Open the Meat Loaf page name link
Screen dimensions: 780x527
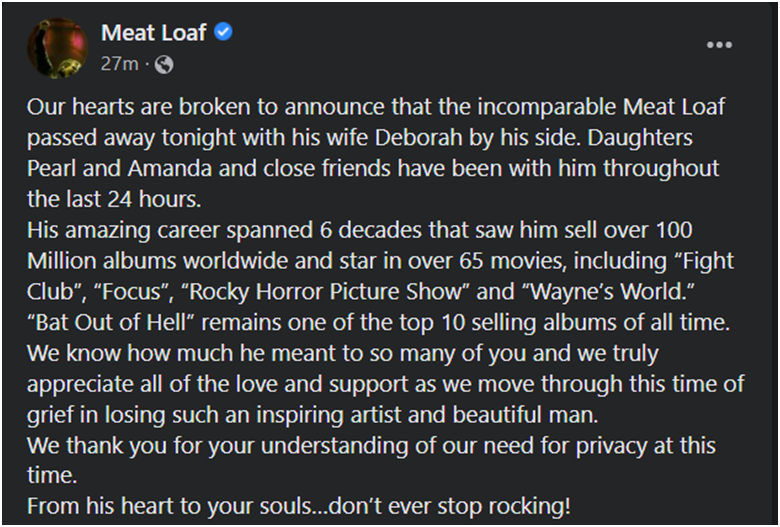coord(153,33)
